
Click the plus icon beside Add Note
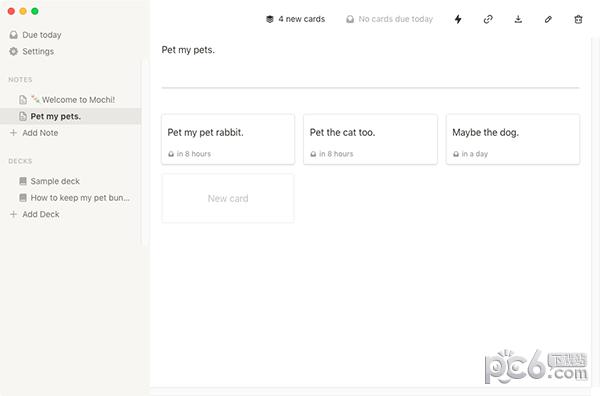point(13,133)
